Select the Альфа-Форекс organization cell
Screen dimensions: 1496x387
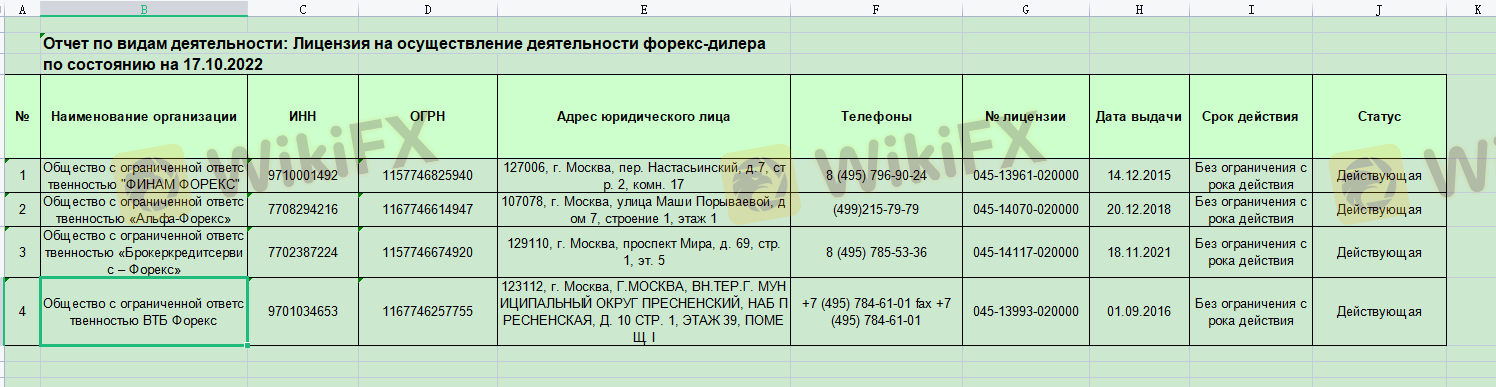coord(144,209)
